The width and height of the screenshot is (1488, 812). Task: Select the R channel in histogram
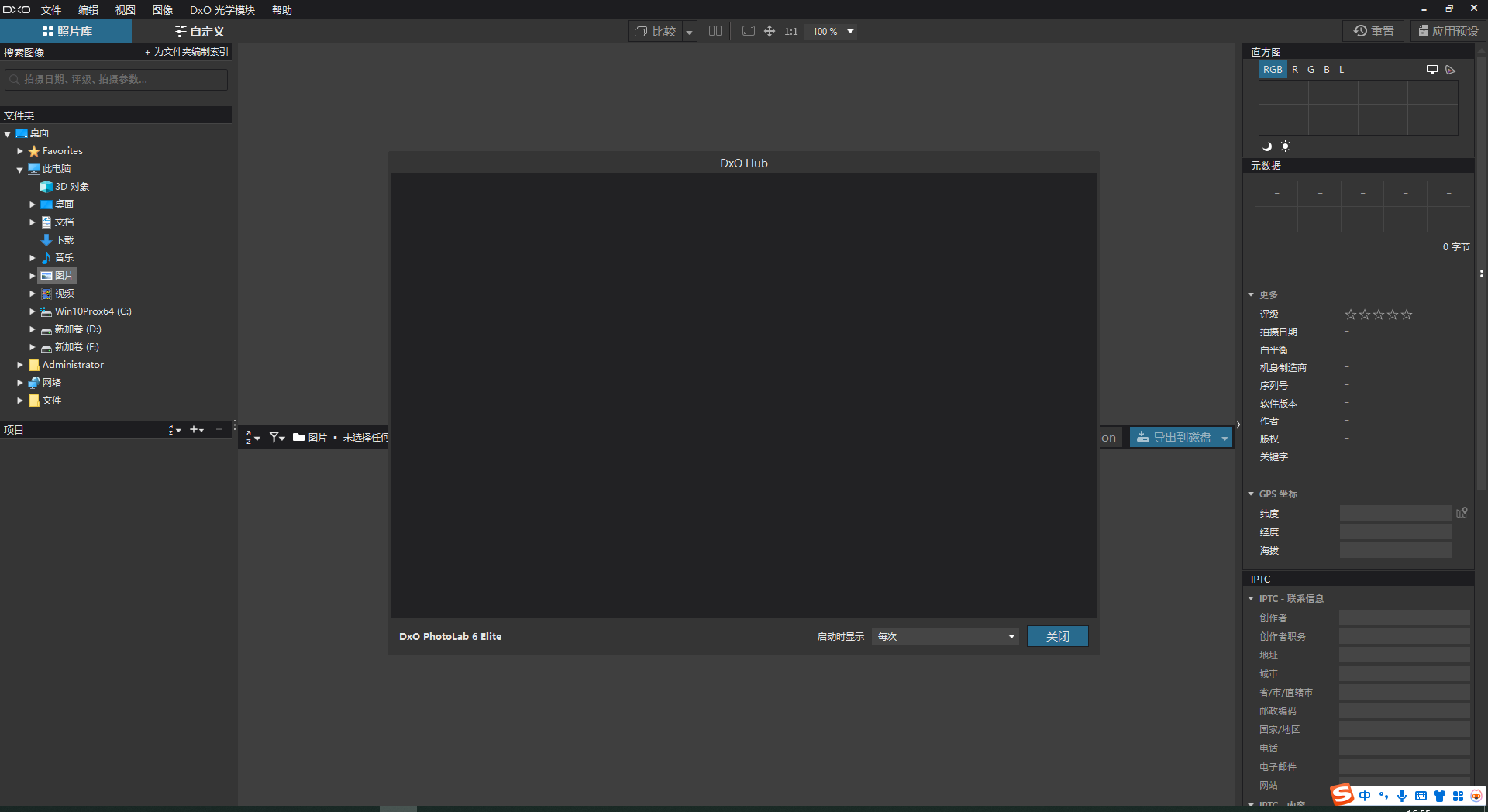point(1295,70)
